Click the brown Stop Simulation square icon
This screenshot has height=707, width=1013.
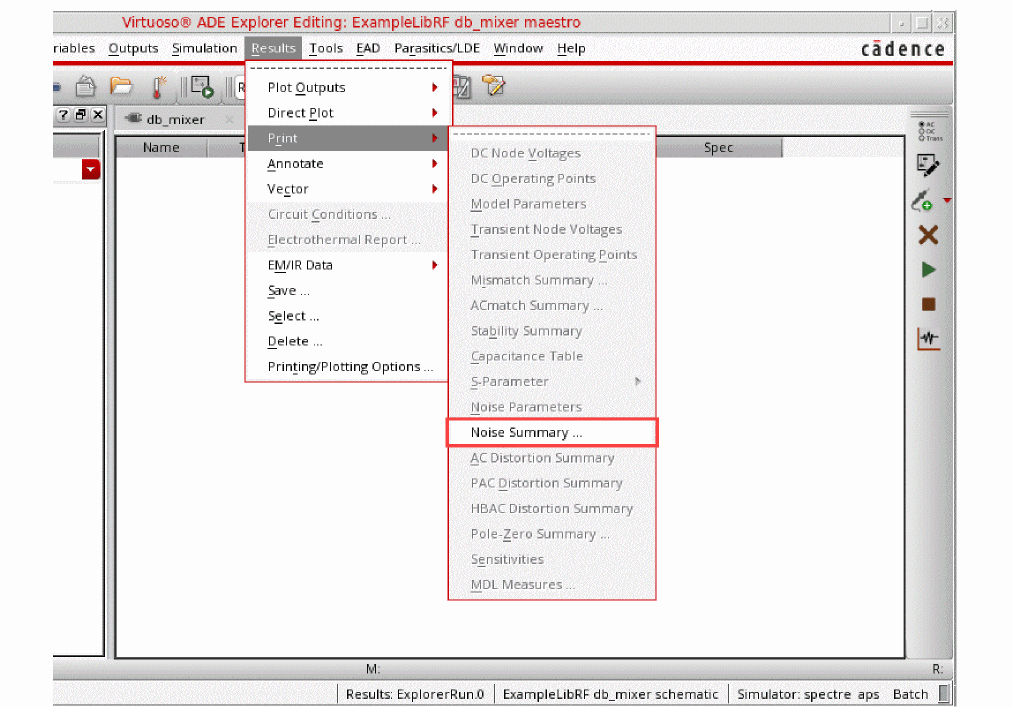tap(928, 304)
